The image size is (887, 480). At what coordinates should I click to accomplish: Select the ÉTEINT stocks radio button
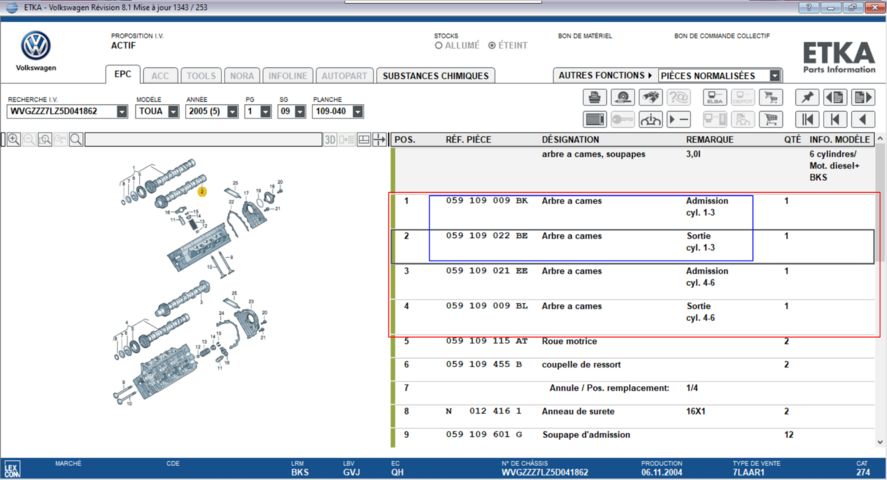[x=492, y=46]
